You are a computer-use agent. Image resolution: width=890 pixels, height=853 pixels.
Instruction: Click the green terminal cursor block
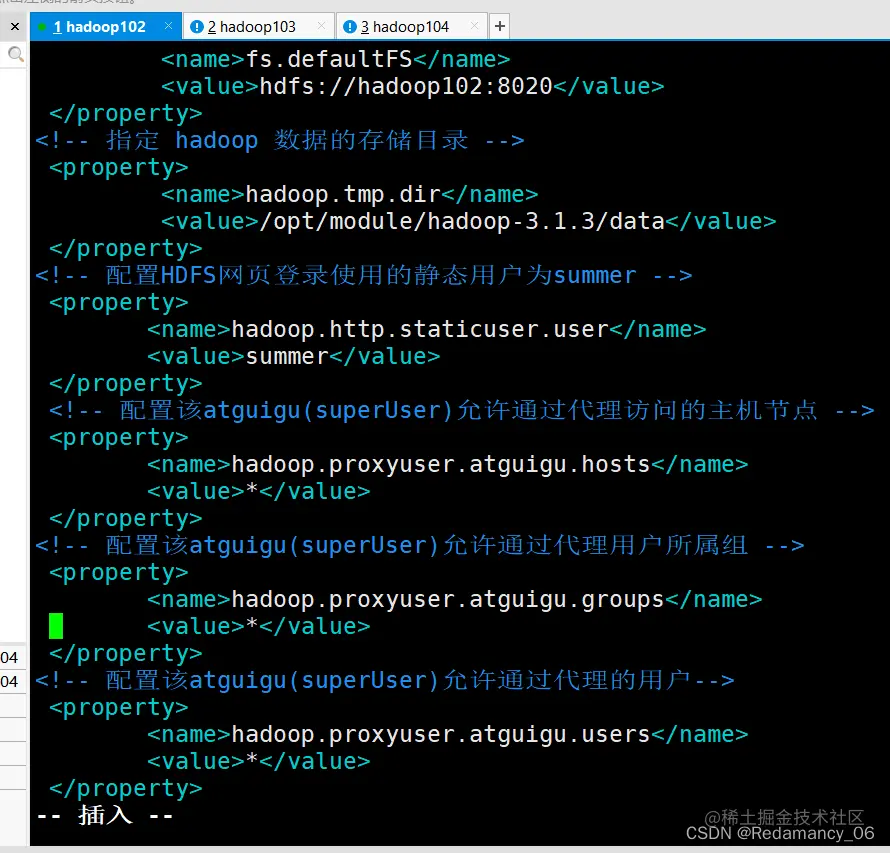(56, 626)
